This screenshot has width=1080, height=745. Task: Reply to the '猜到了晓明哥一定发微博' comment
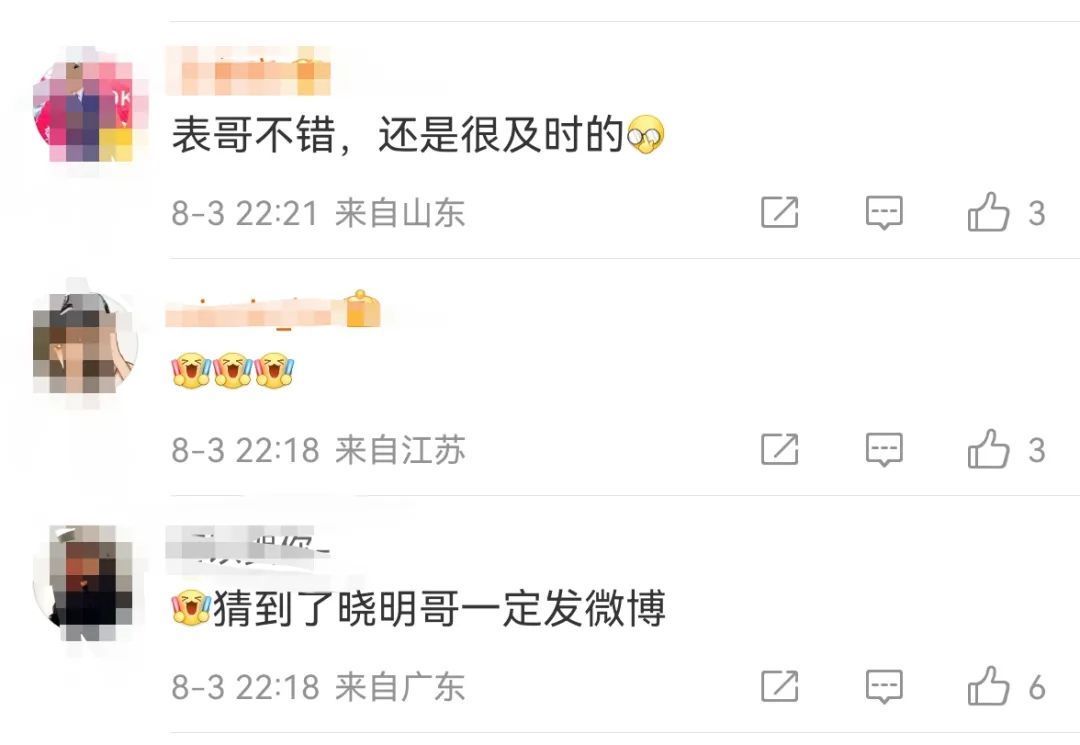pyautogui.click(x=884, y=686)
